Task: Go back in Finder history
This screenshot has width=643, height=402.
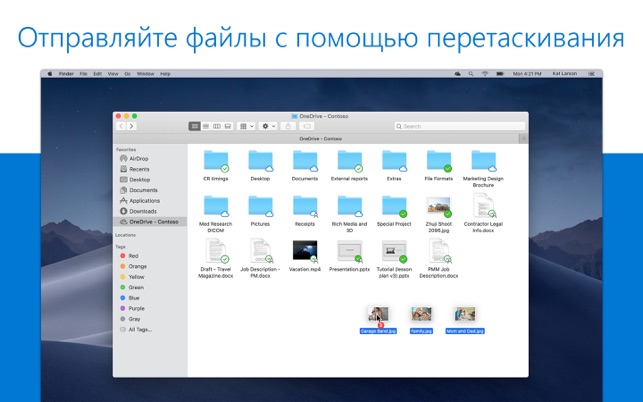Action: [121, 126]
